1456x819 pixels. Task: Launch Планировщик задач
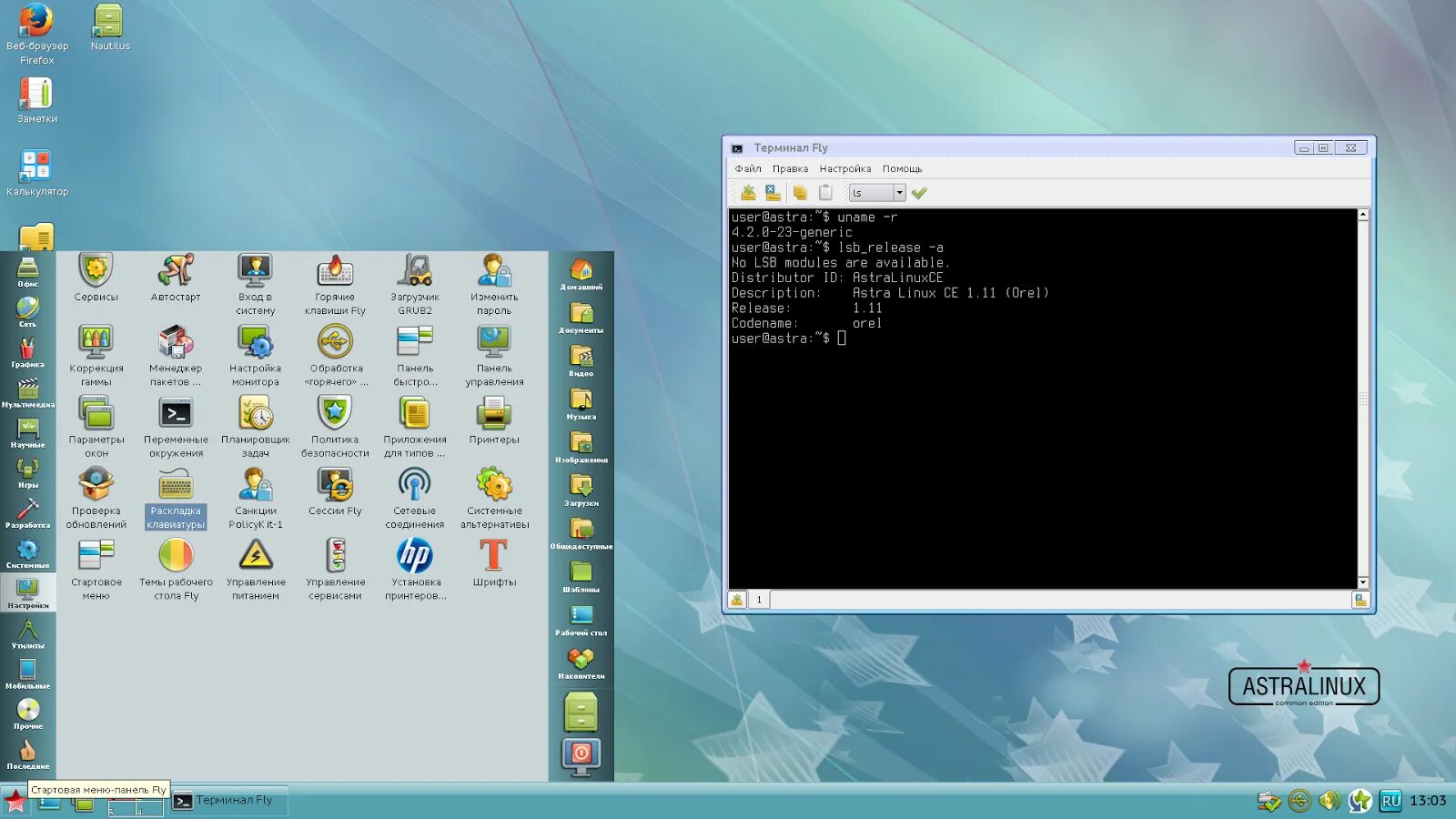255,427
